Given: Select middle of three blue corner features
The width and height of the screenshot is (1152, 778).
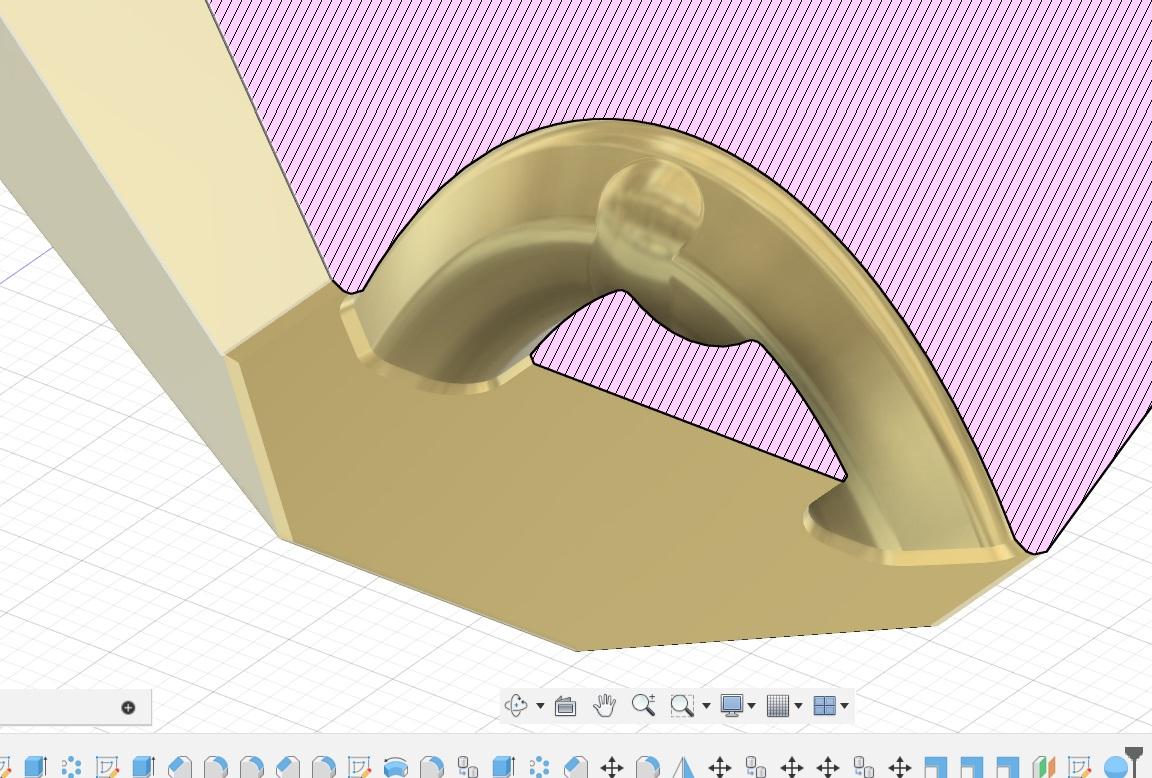Looking at the screenshot, I should point(971,767).
